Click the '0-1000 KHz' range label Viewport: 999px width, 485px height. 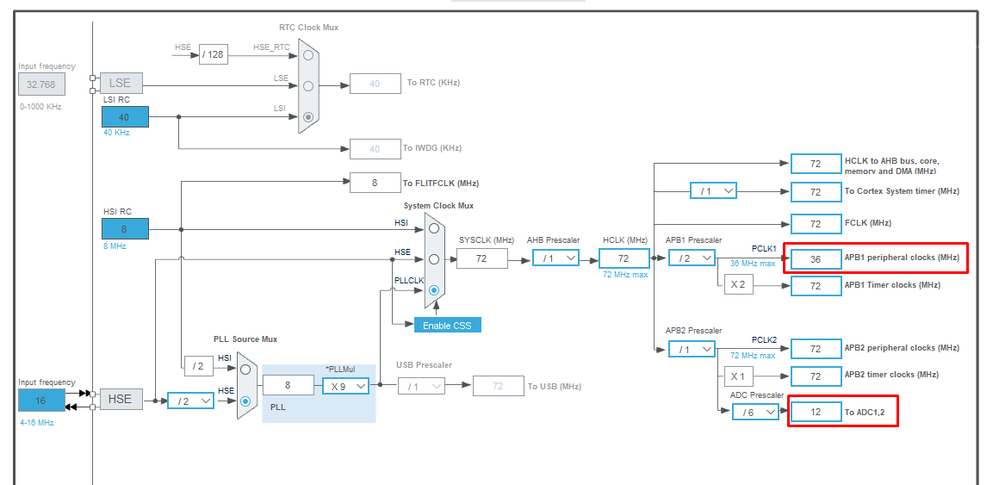(x=40, y=106)
